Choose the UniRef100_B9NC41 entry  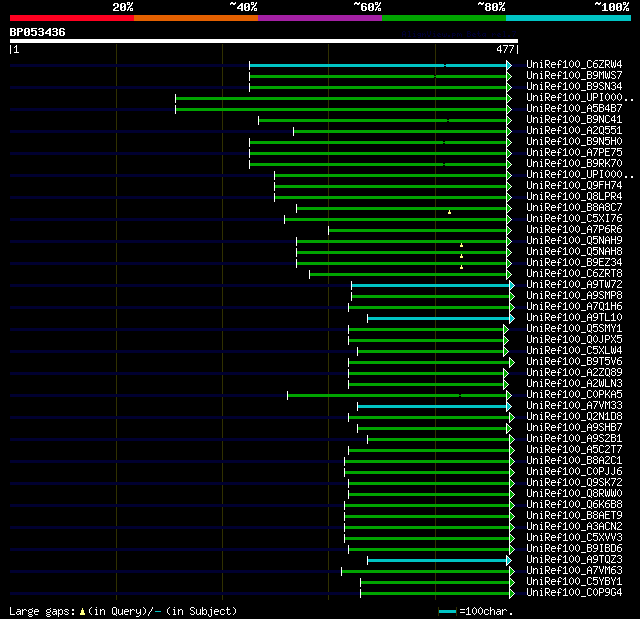tap(574, 120)
